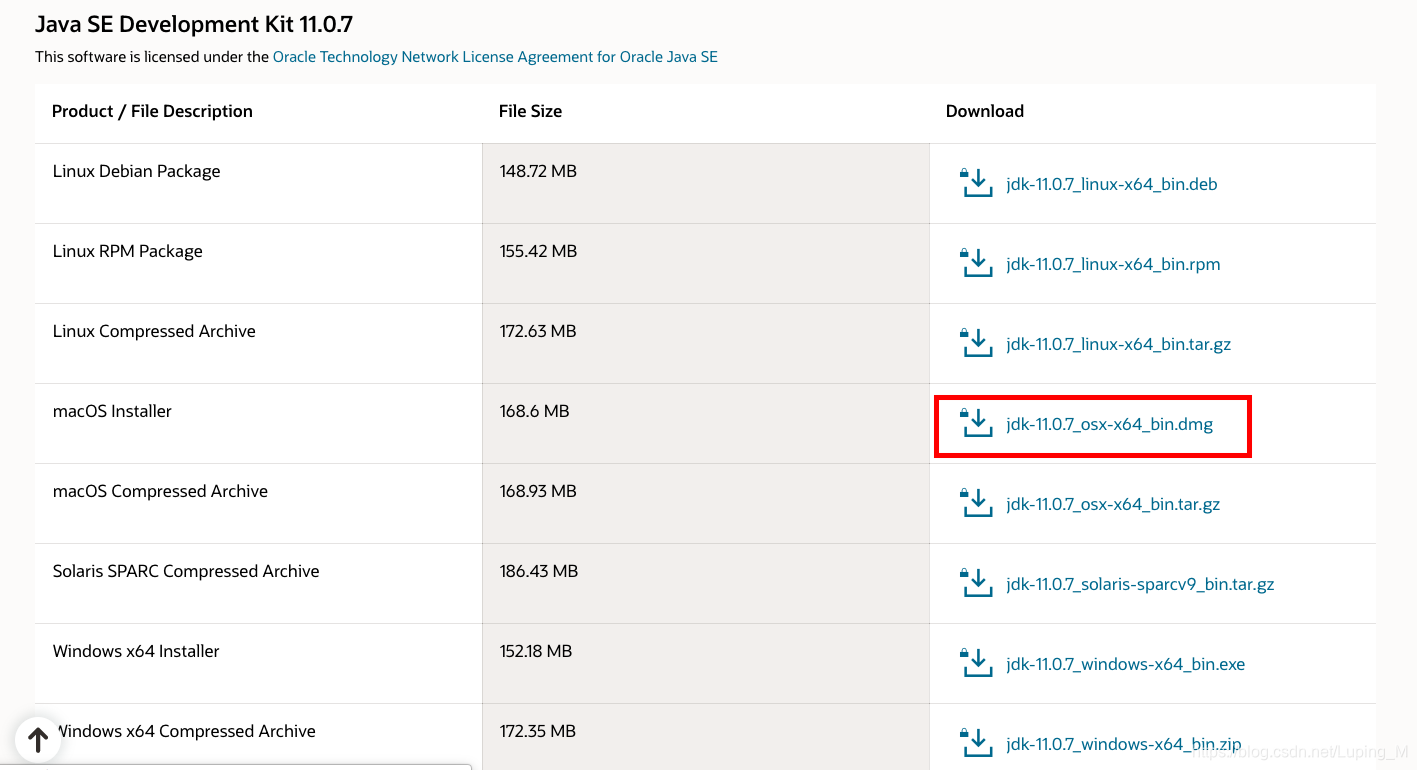Select the Solaris SPARC Compressed Archive description
The width and height of the screenshot is (1417, 770).
[186, 571]
